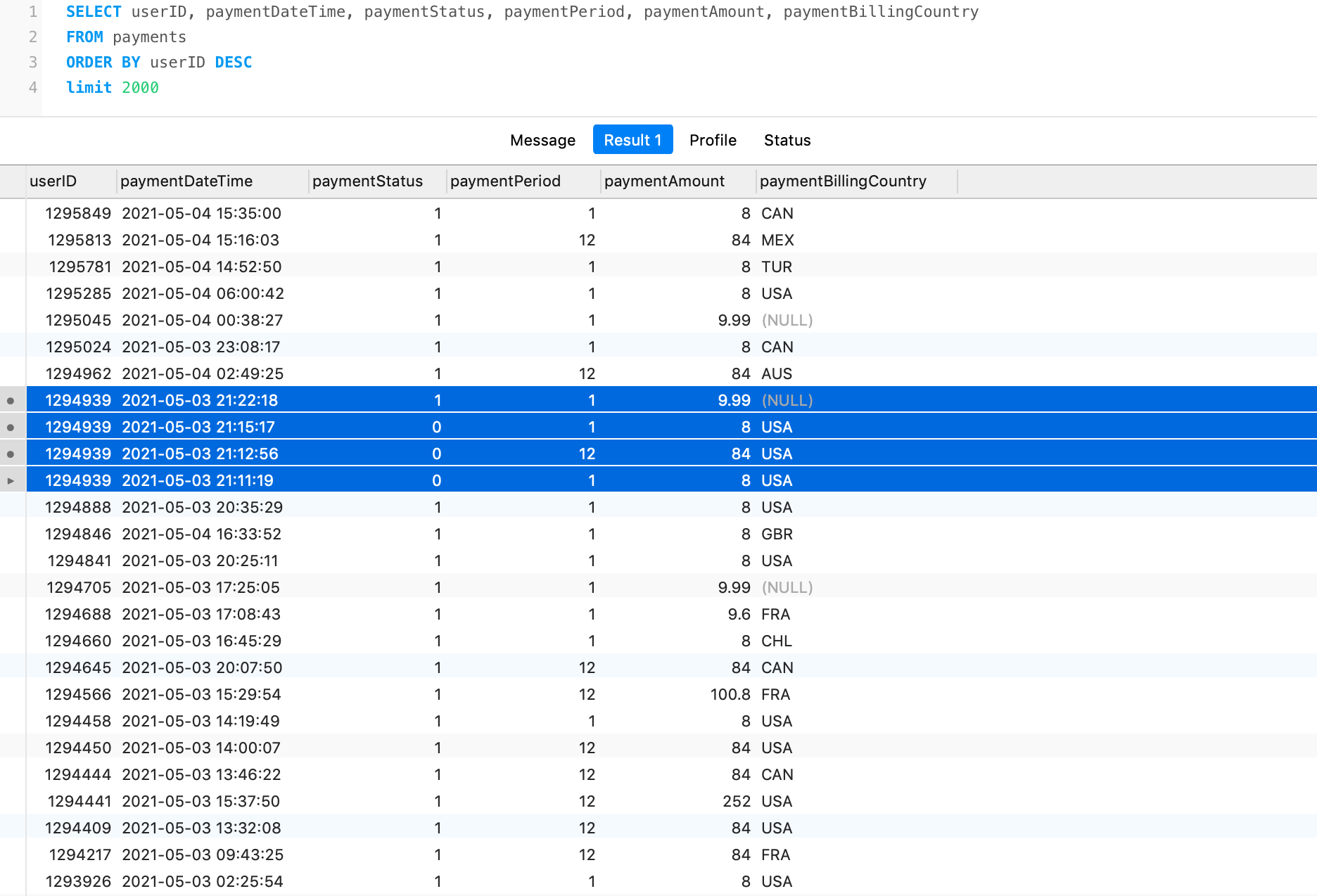Image resolution: width=1317 pixels, height=896 pixels.
Task: Click date cell 2021-05-03 21:12:56
Action: point(201,454)
